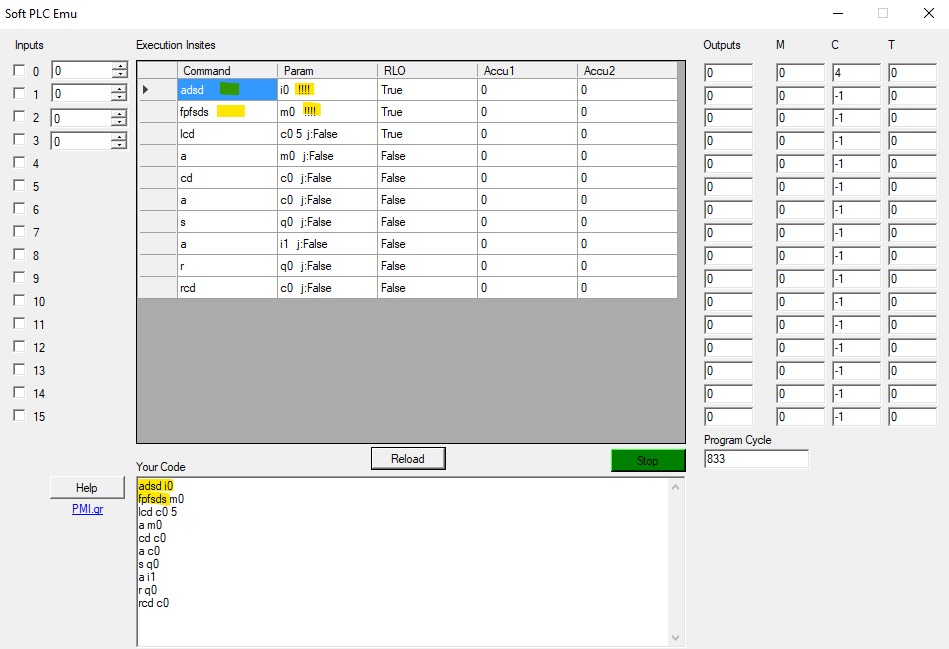
Task: Click the green indicator in adsd row
Action: coord(229,89)
